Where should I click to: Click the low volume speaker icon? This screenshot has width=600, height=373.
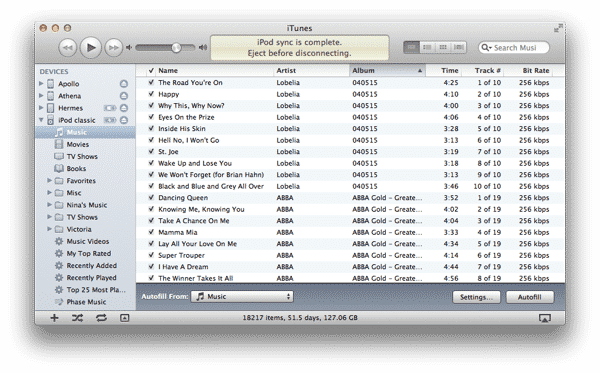(x=129, y=47)
